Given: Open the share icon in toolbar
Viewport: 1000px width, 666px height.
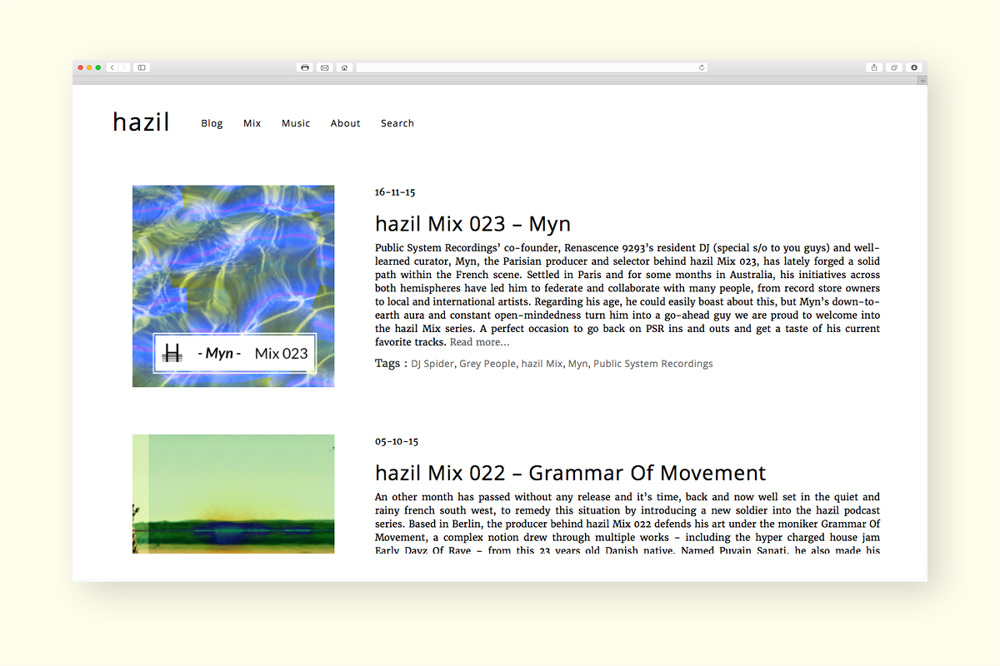Looking at the screenshot, I should click(874, 68).
